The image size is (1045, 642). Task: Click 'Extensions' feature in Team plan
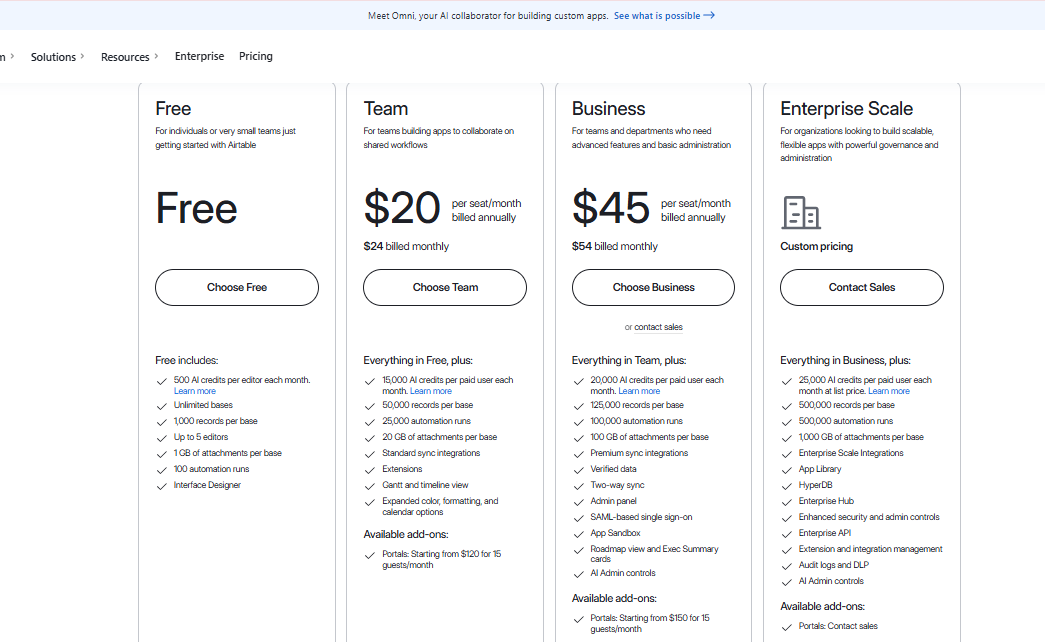[x=402, y=469]
